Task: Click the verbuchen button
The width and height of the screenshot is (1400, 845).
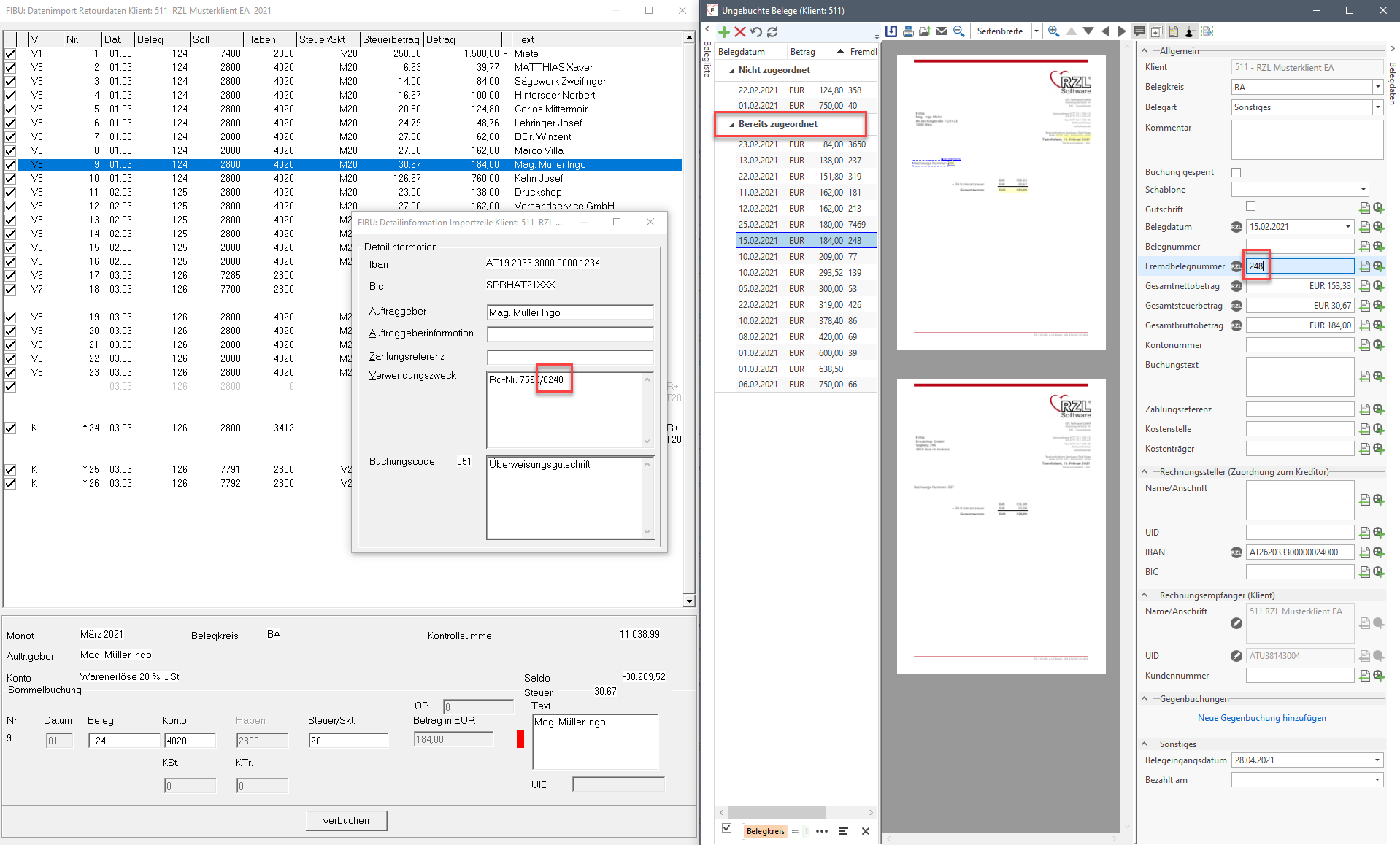Action: 346,820
